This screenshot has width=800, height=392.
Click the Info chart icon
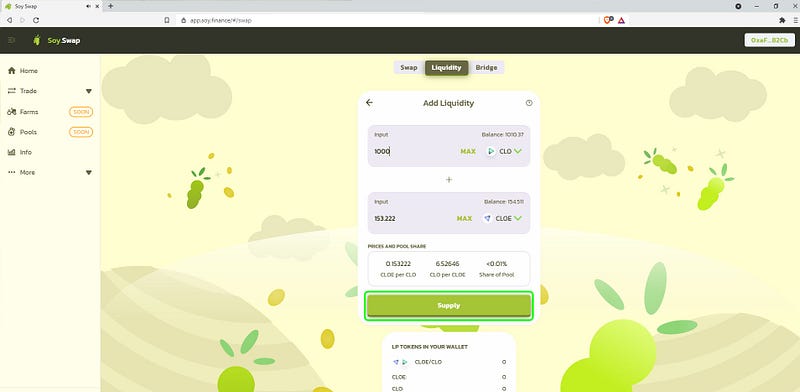click(11, 152)
